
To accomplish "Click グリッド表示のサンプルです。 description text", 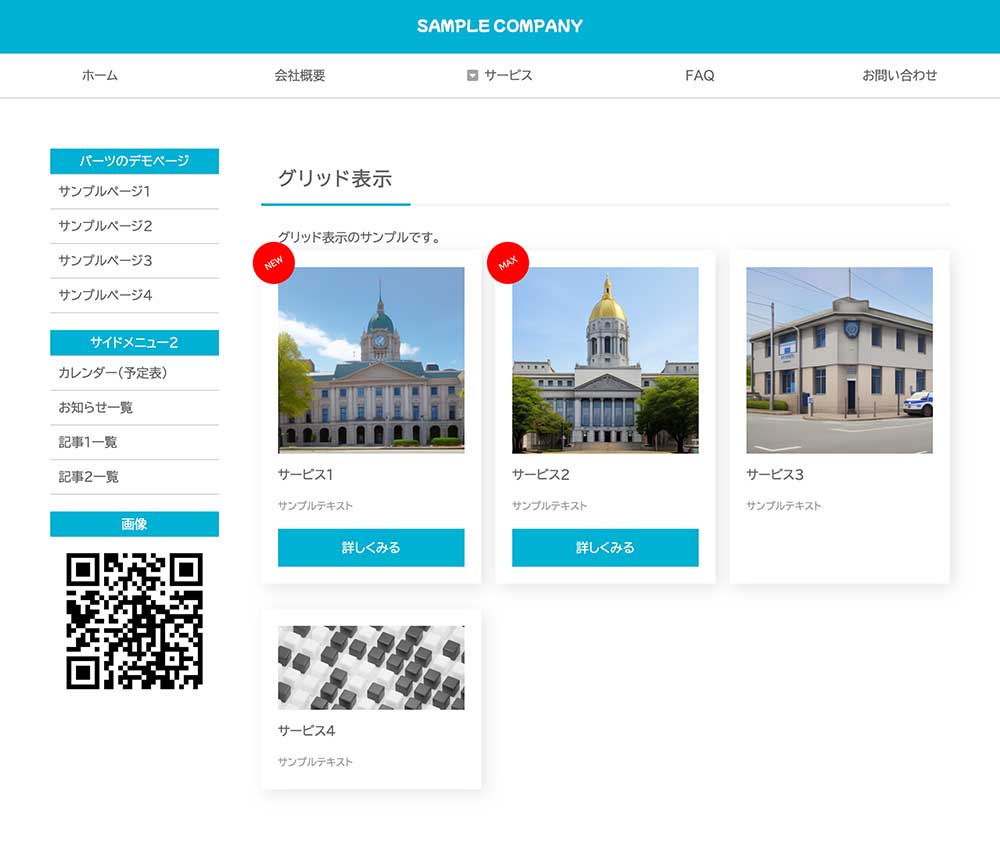I will (x=359, y=237).
